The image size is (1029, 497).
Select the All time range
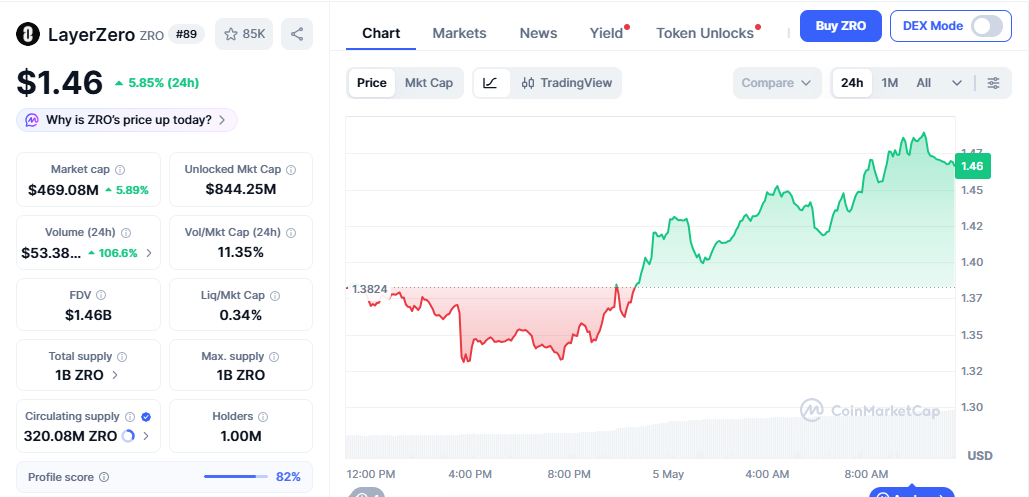[923, 83]
